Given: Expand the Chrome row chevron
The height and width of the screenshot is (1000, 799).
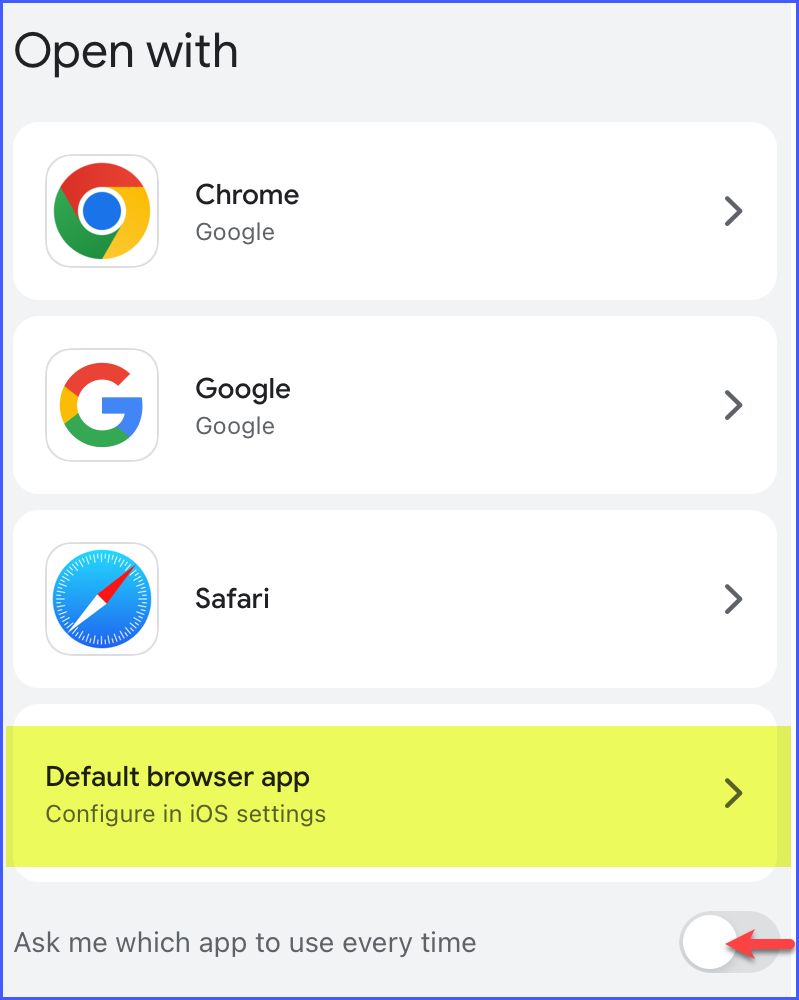Looking at the screenshot, I should coord(733,211).
